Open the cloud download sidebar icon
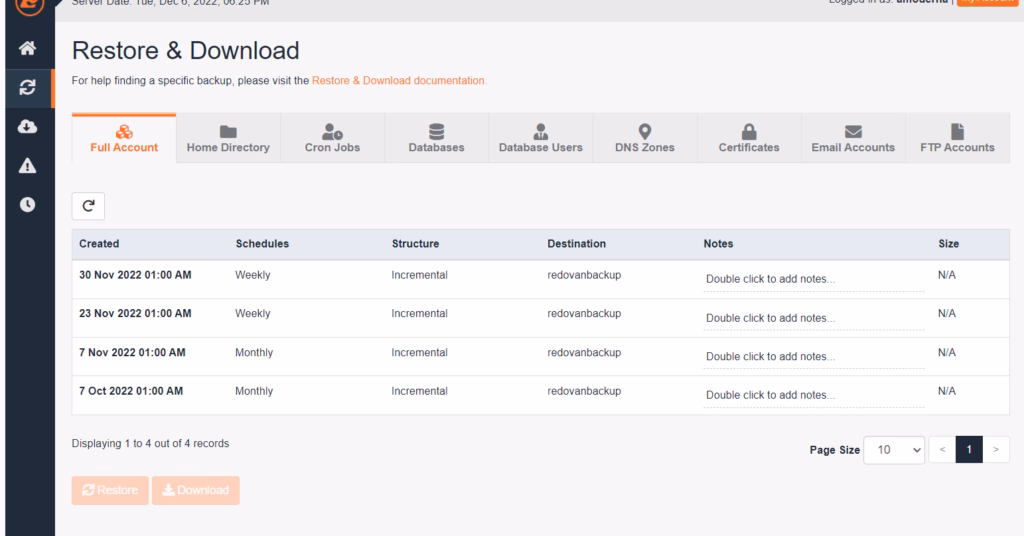The image size is (1024, 536). 27,127
